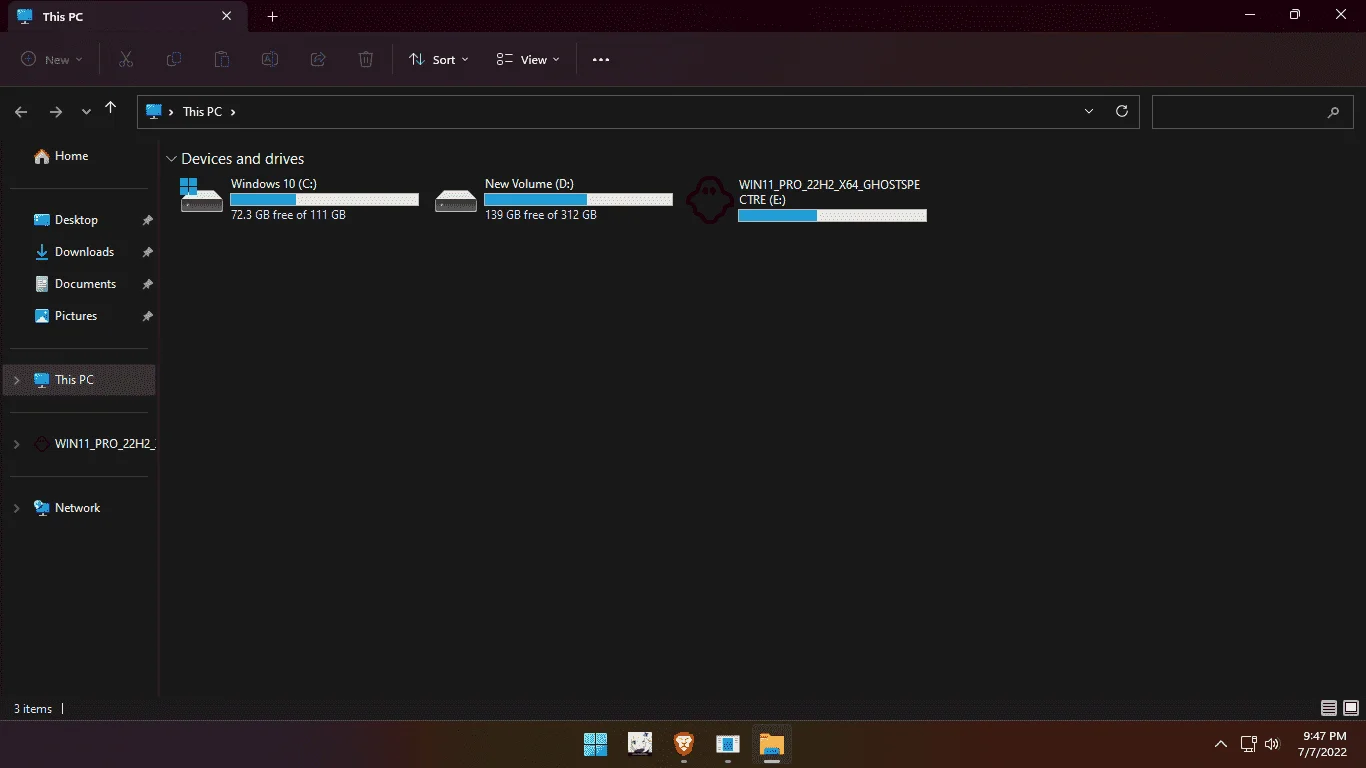Open the Windows 10 (C:) drive icon
Image resolution: width=1366 pixels, height=768 pixels.
(x=202, y=196)
